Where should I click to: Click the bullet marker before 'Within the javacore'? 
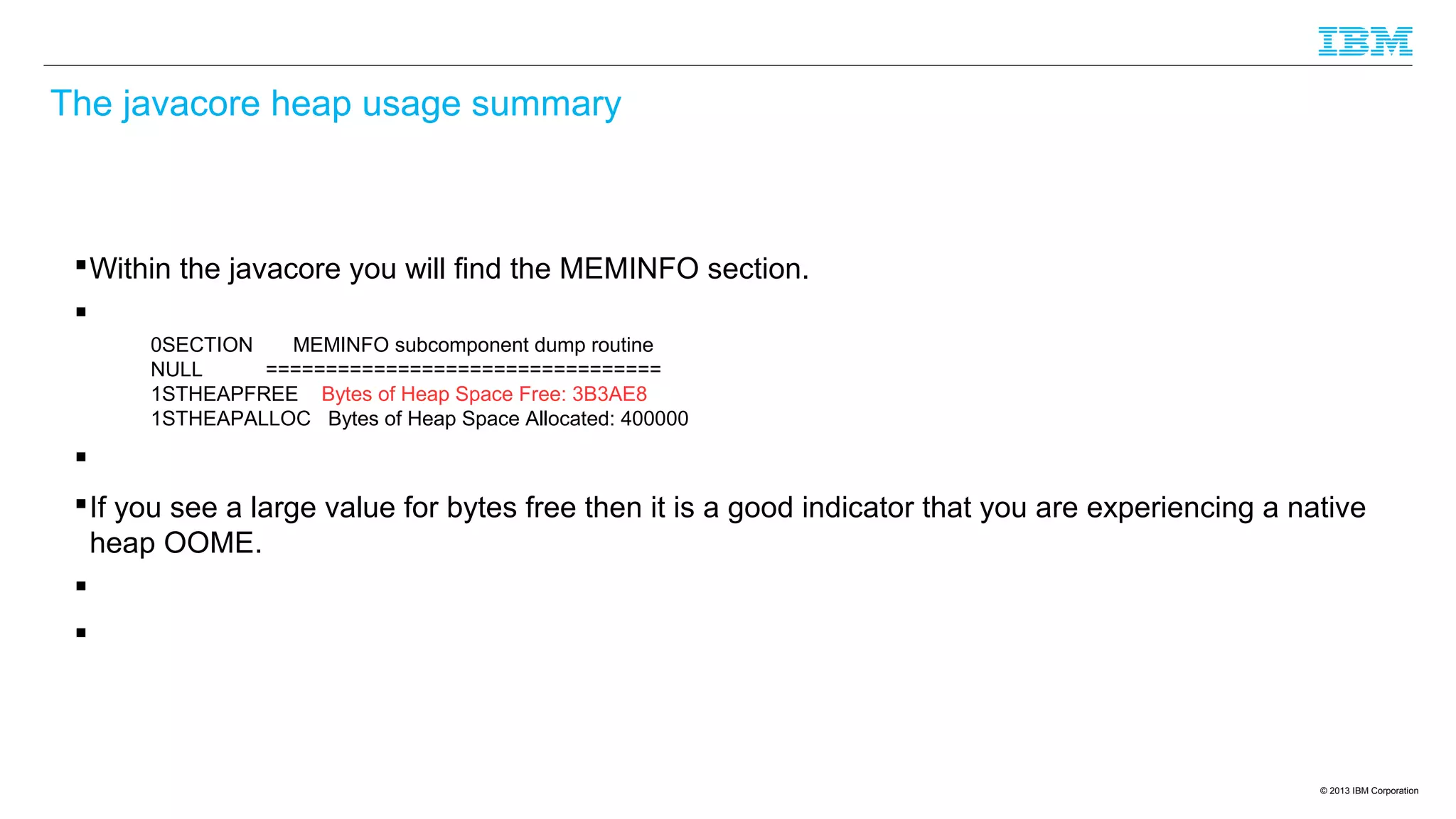81,265
